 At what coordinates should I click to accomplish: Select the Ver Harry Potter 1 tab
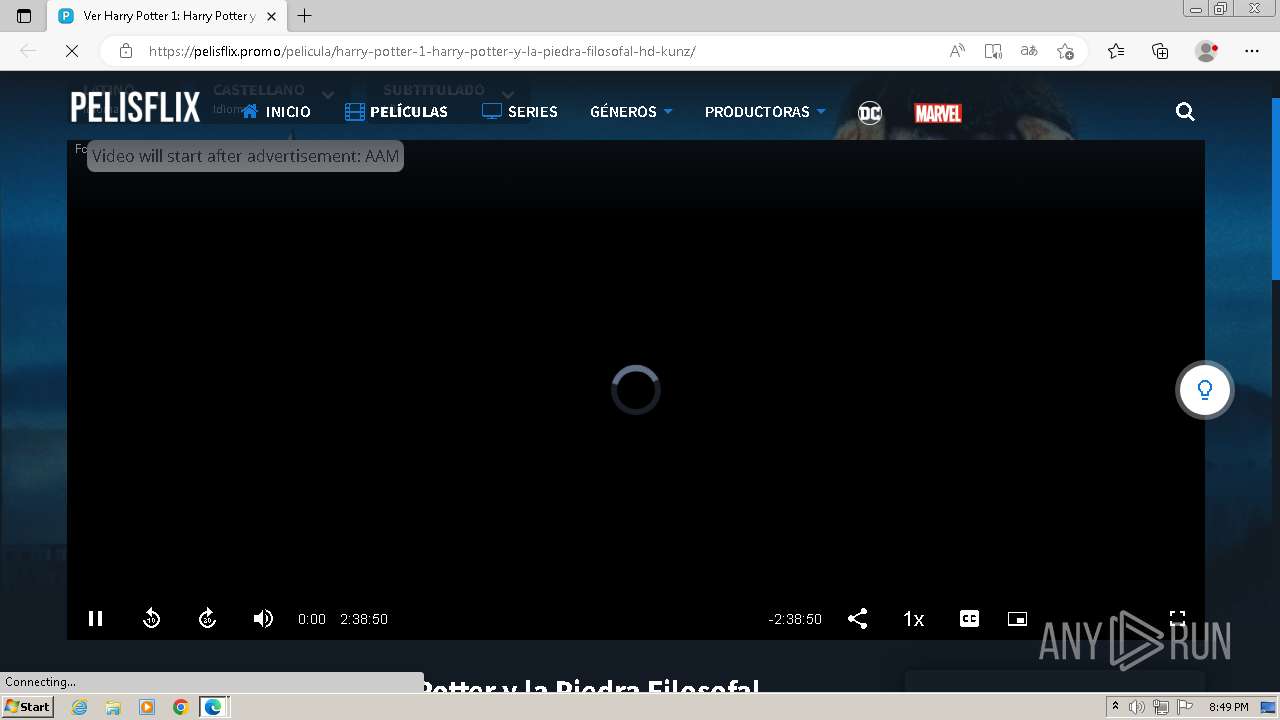[167, 16]
